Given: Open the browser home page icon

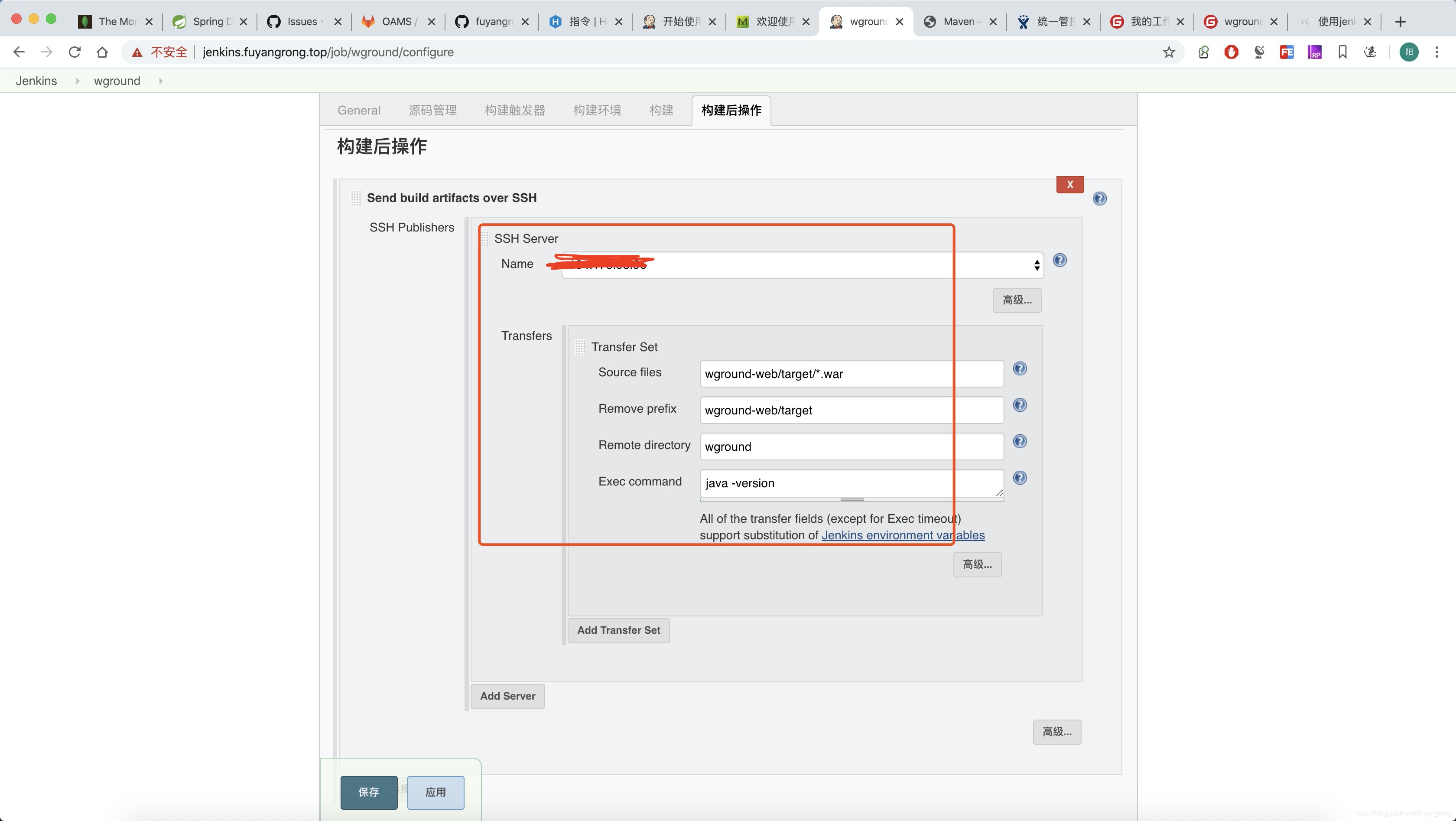Looking at the screenshot, I should click(102, 52).
